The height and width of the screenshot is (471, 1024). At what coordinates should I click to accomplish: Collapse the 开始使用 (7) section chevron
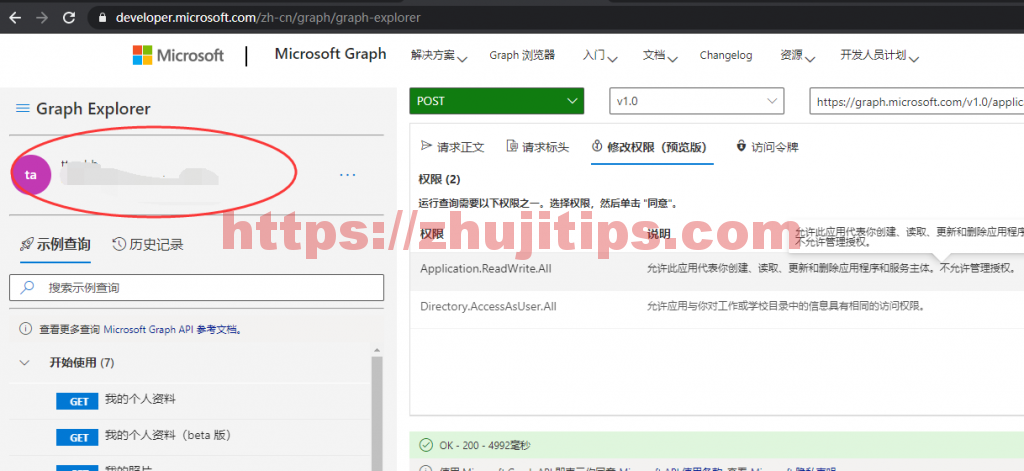click(25, 363)
